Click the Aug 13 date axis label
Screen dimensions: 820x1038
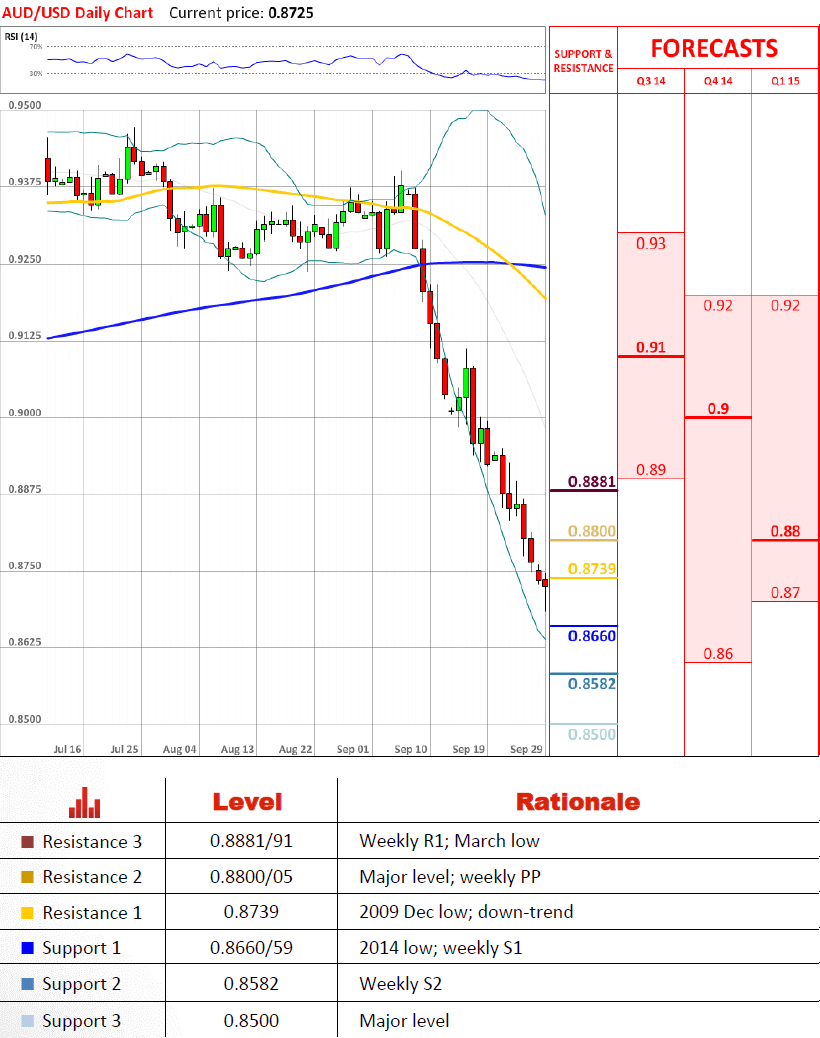[x=237, y=749]
